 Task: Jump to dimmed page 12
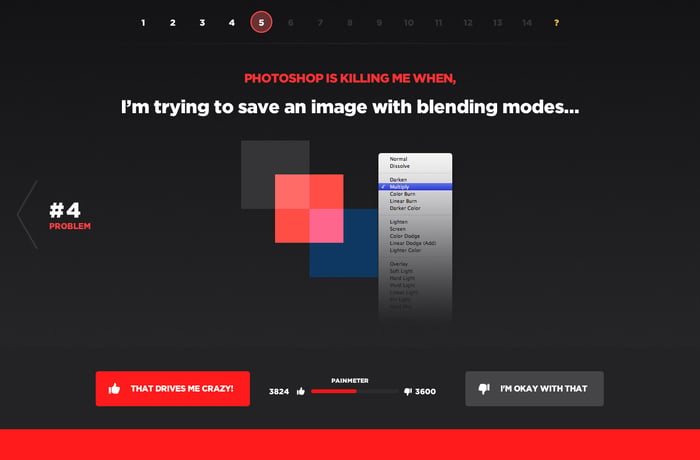pos(468,23)
